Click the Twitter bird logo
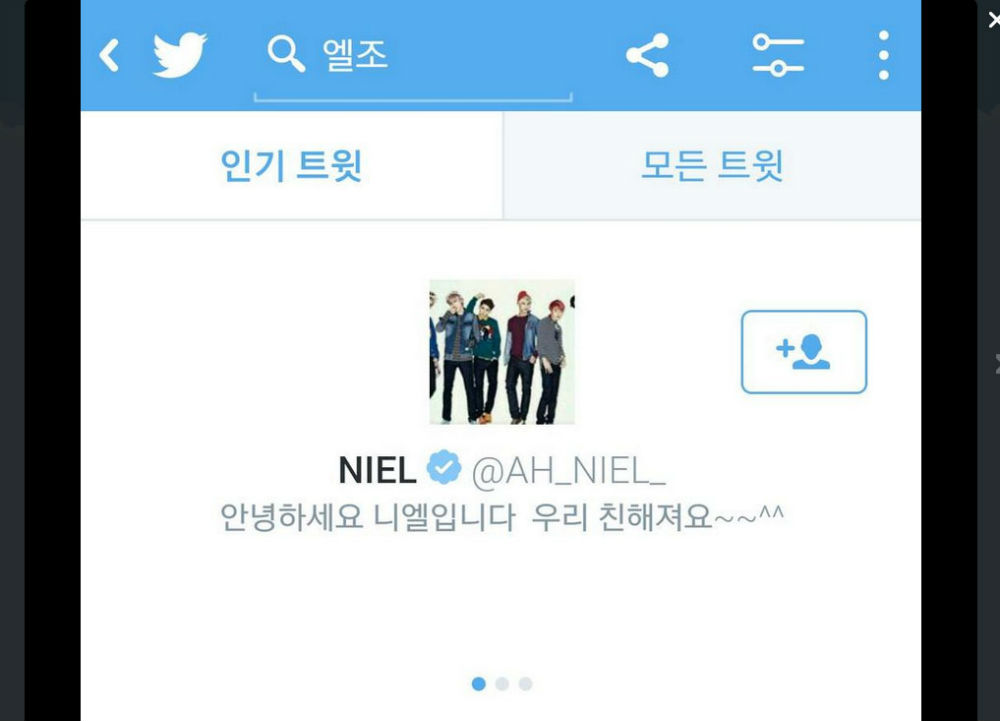Screen dimensions: 1000x721 [180, 55]
